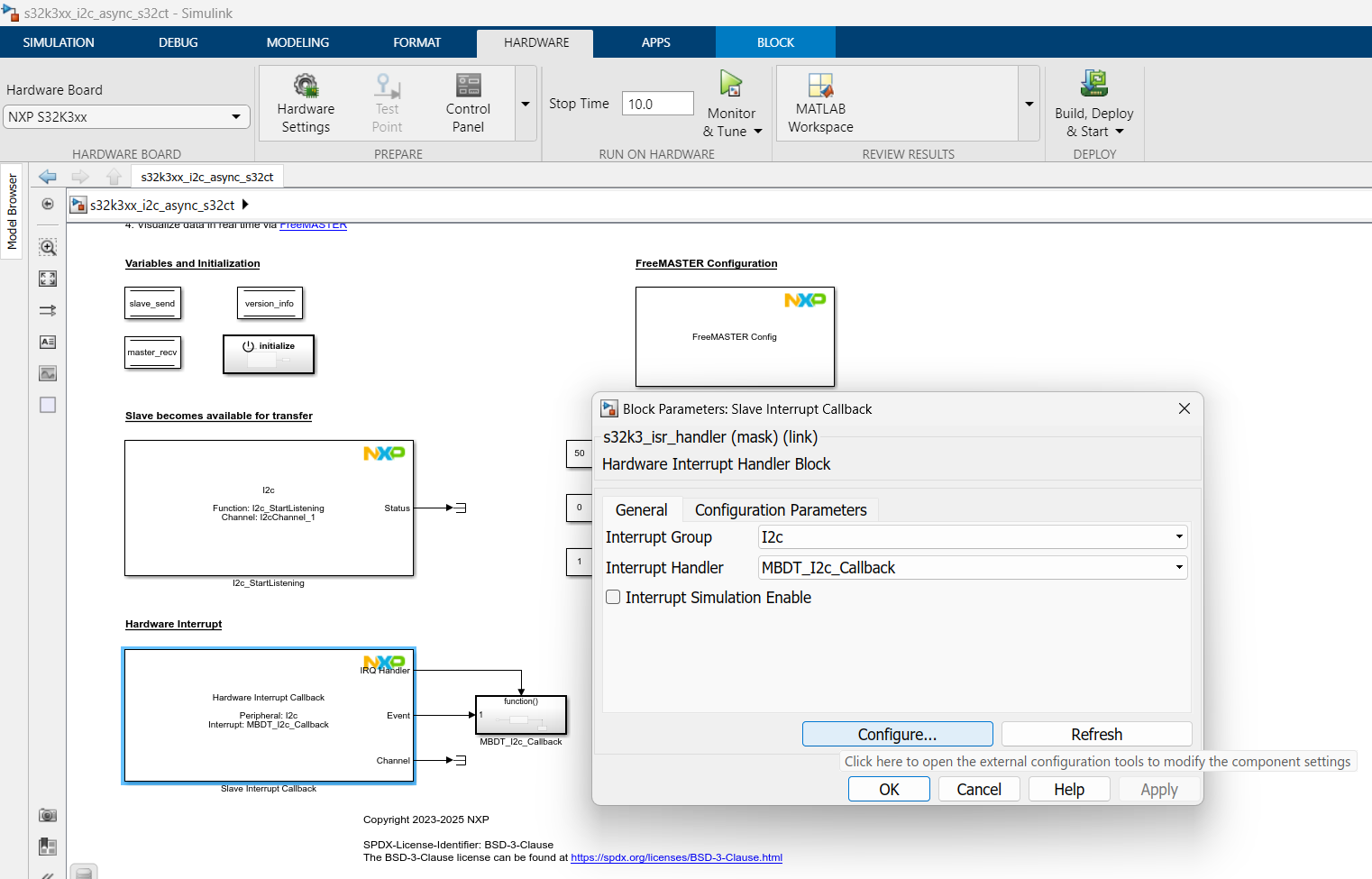Switch to the APPS ribbon tab

(x=656, y=42)
